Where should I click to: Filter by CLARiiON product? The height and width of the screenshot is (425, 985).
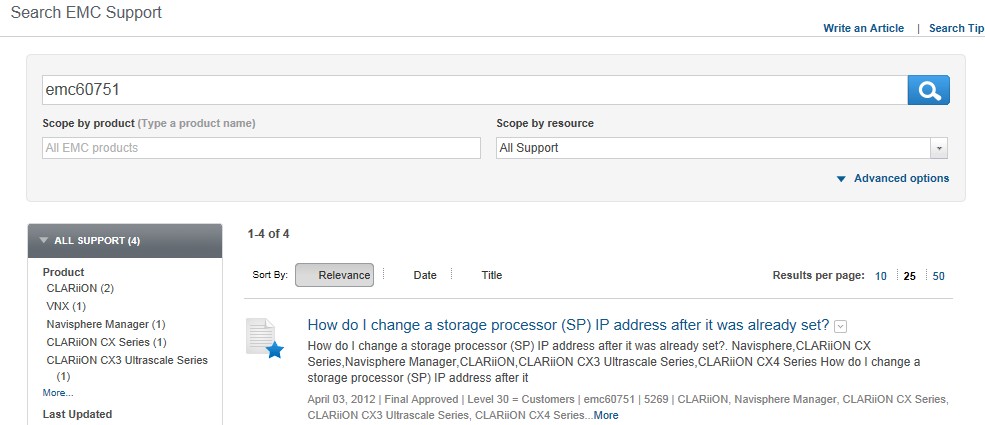point(80,288)
